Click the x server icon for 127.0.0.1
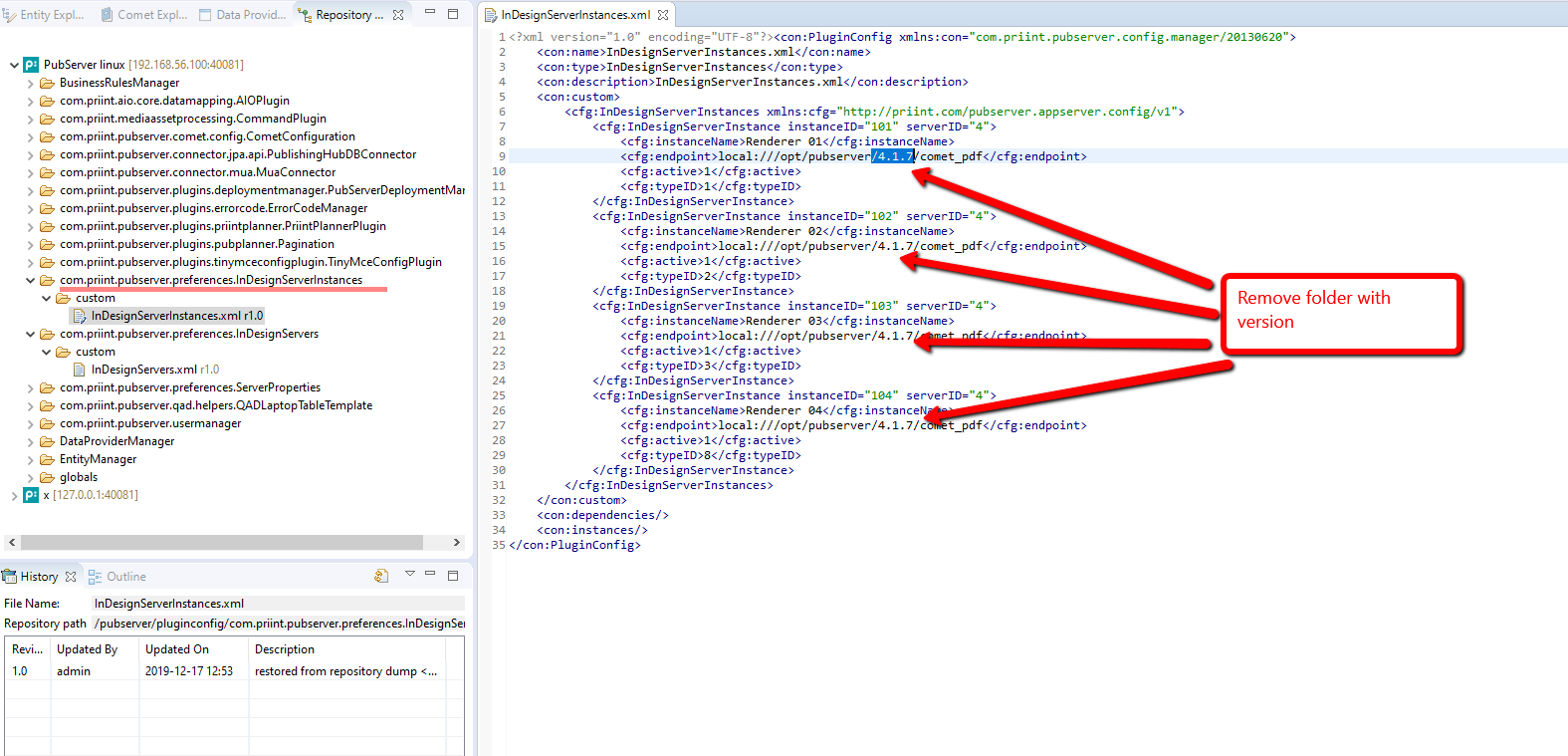This screenshot has height=756, width=1568. pyautogui.click(x=32, y=495)
